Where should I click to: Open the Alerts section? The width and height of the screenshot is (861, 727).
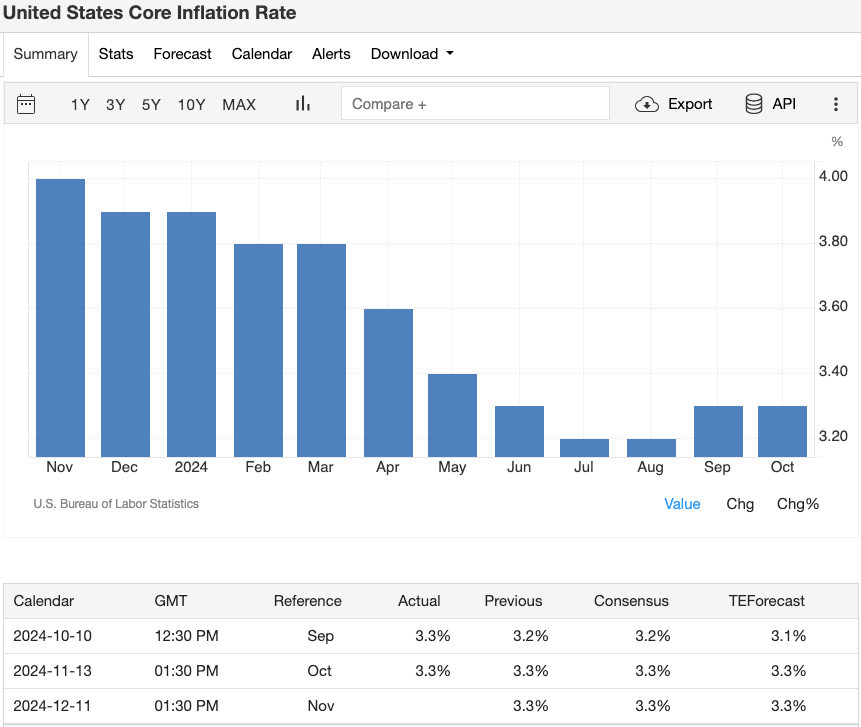coord(331,54)
